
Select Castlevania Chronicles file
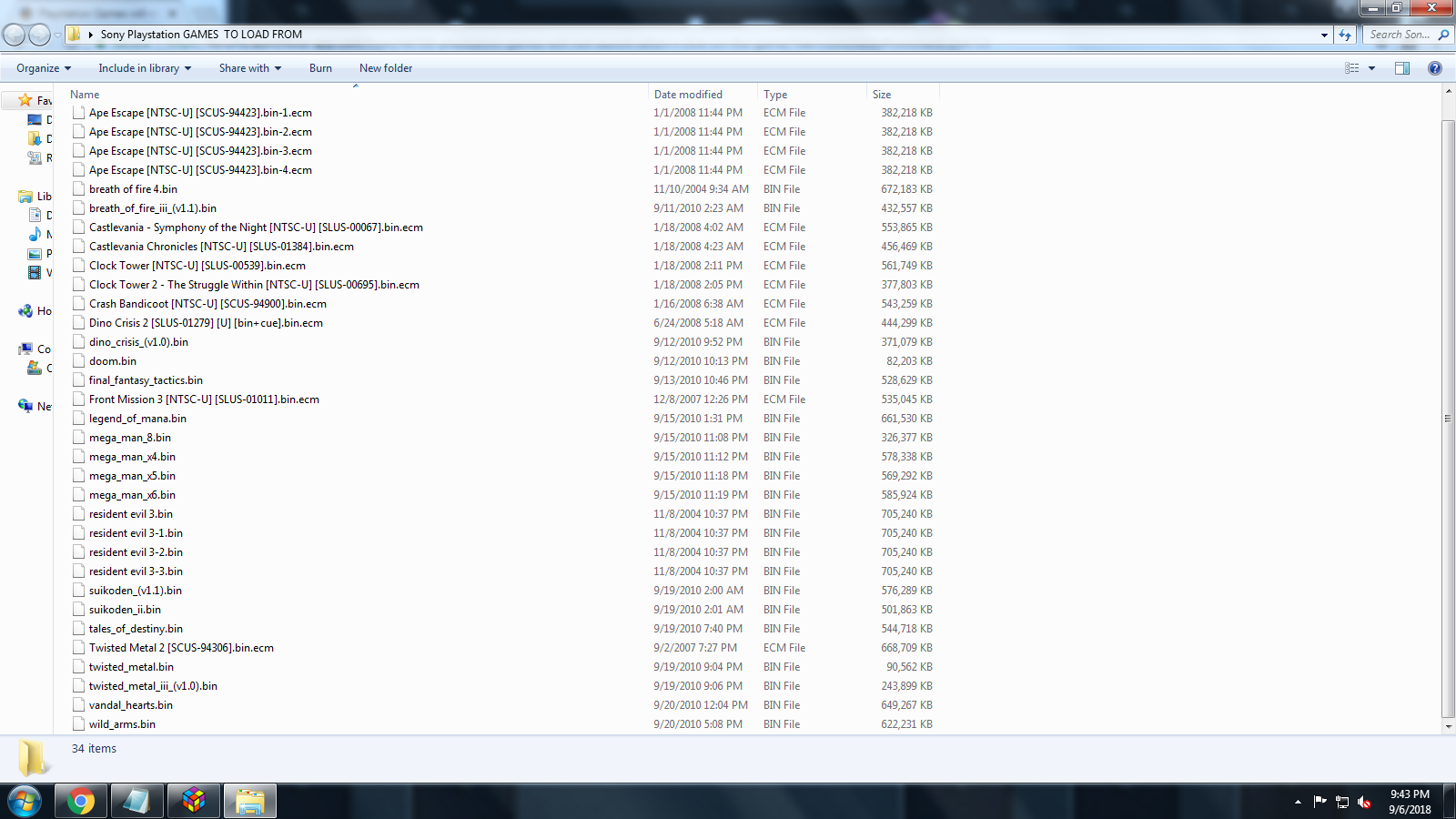(x=221, y=247)
